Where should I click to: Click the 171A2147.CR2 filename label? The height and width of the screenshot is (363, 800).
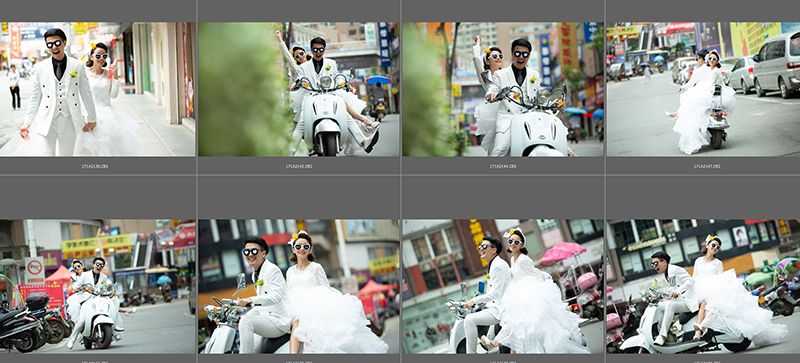(x=707, y=166)
